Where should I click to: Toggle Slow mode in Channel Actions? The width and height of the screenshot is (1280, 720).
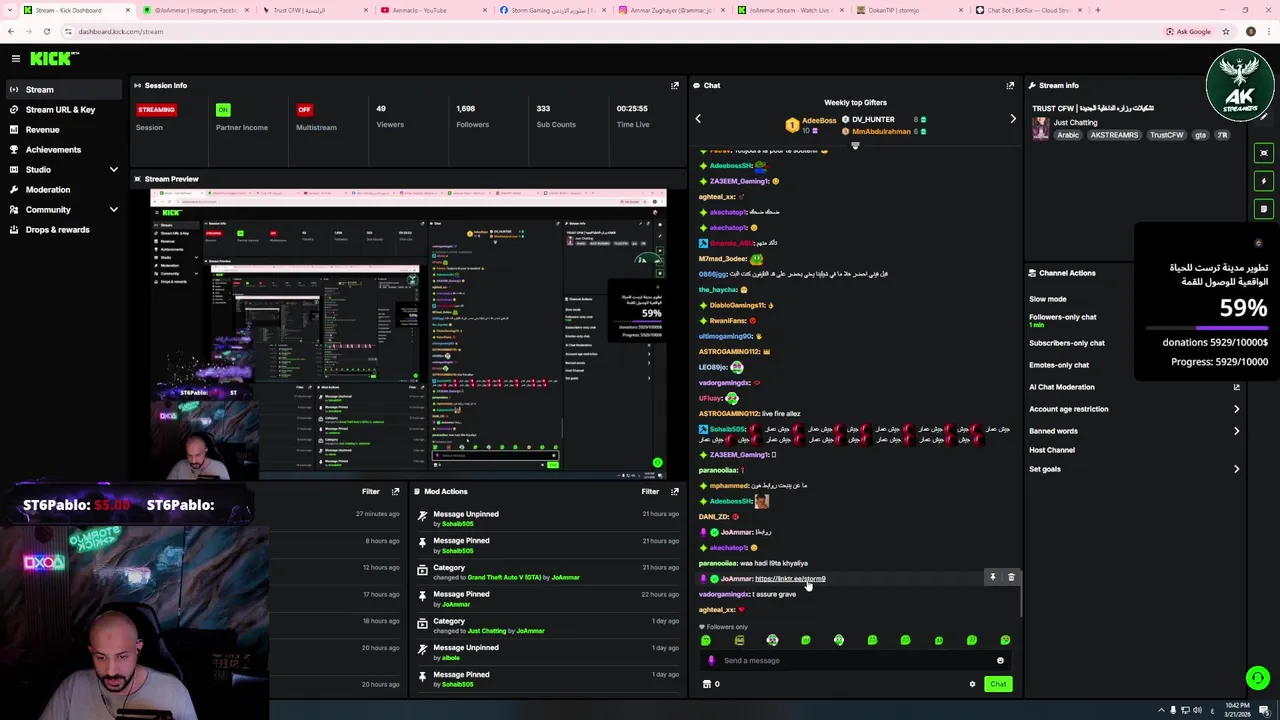click(x=1048, y=299)
